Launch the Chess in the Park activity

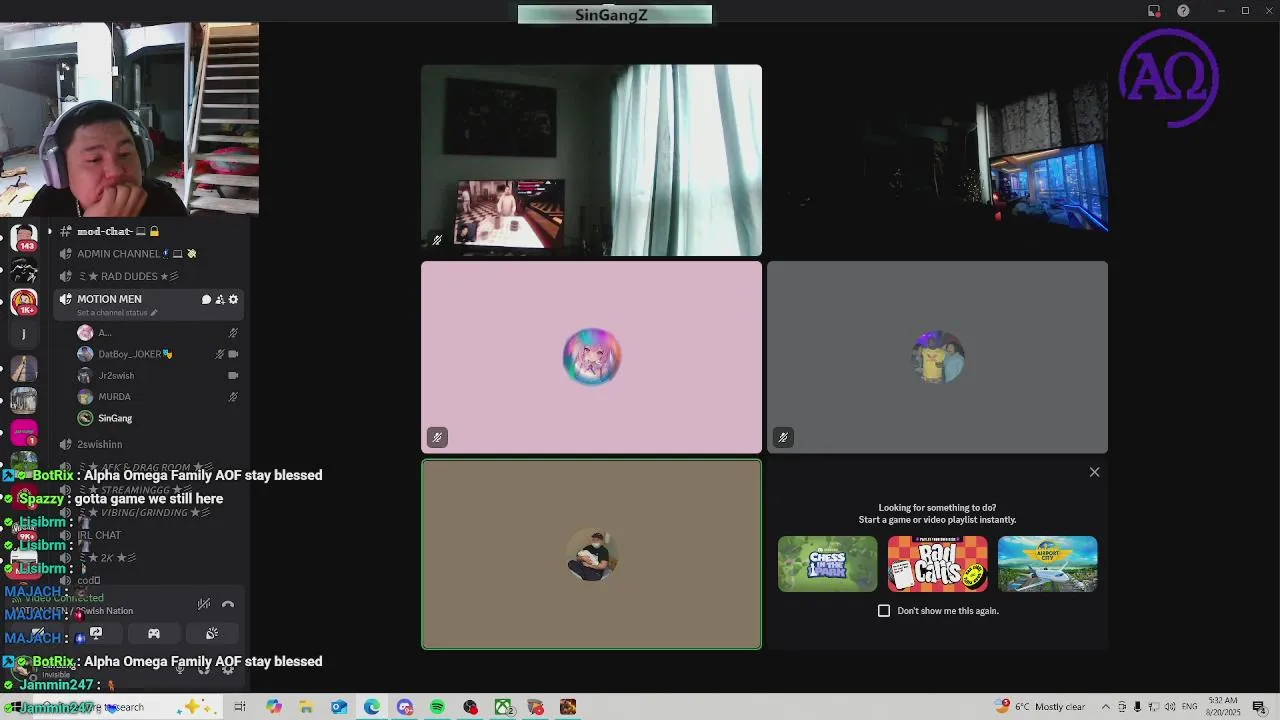click(827, 563)
